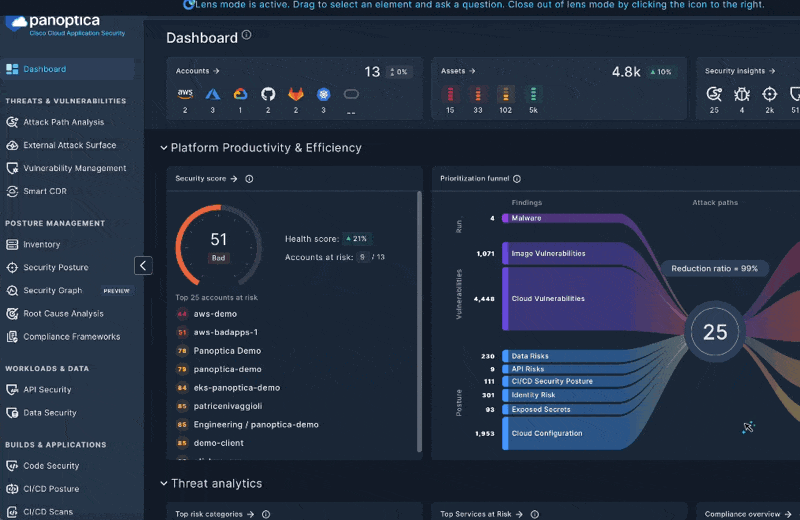
Task: Click the API Security shield icon
Action: coord(12,389)
